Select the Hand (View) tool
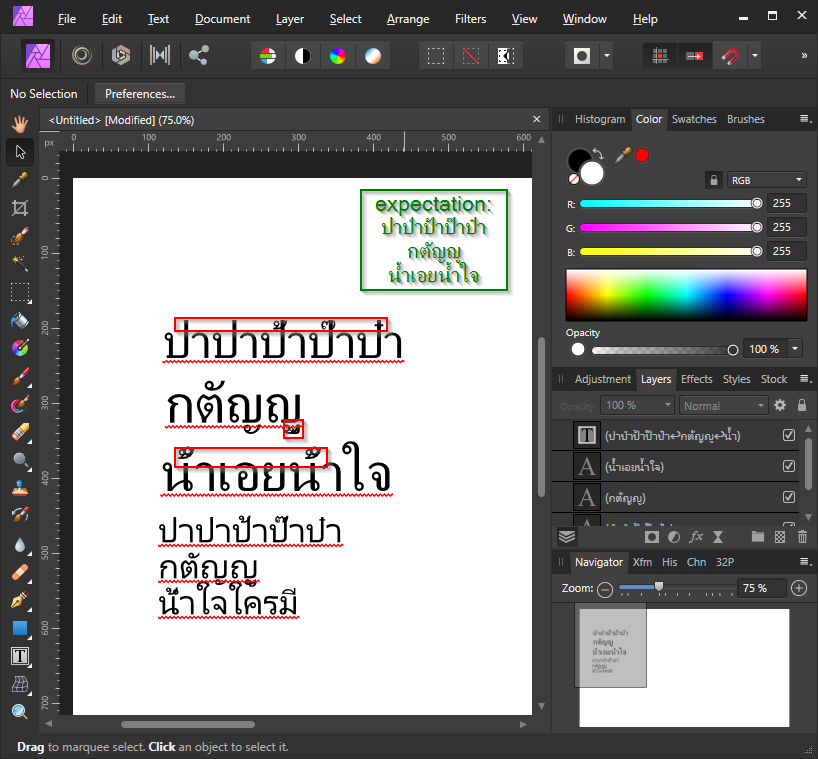 point(20,124)
